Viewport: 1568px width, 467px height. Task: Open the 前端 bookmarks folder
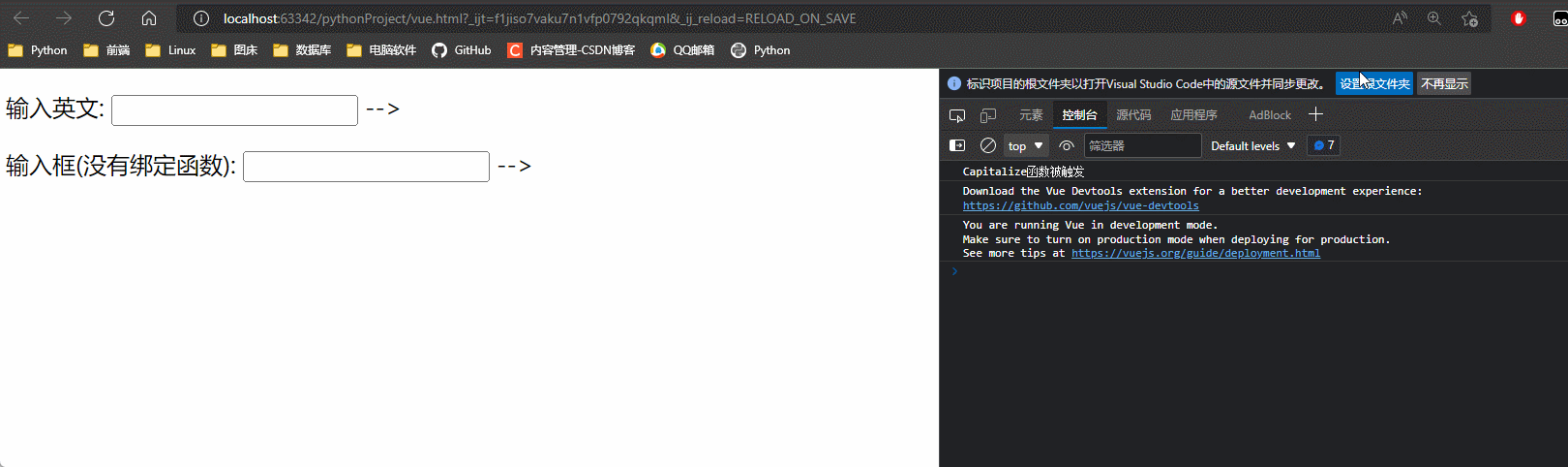click(106, 50)
